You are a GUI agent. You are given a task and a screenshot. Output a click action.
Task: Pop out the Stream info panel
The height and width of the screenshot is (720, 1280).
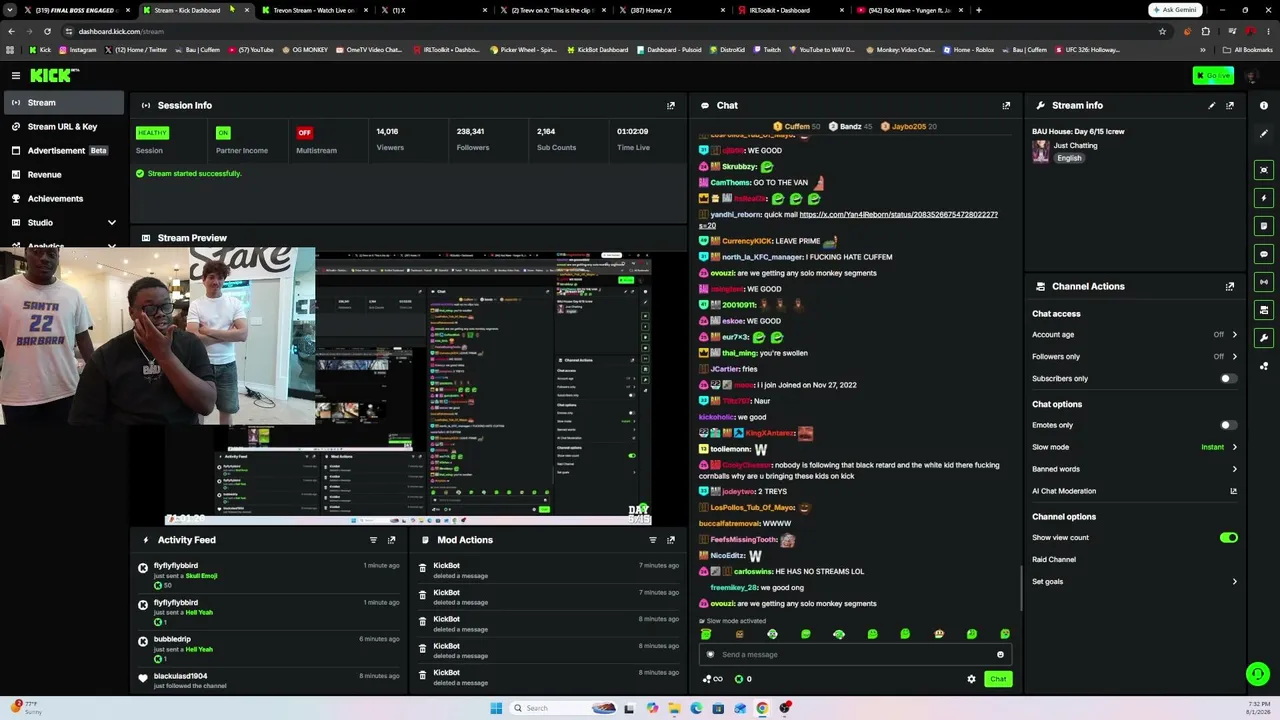[x=1230, y=105]
